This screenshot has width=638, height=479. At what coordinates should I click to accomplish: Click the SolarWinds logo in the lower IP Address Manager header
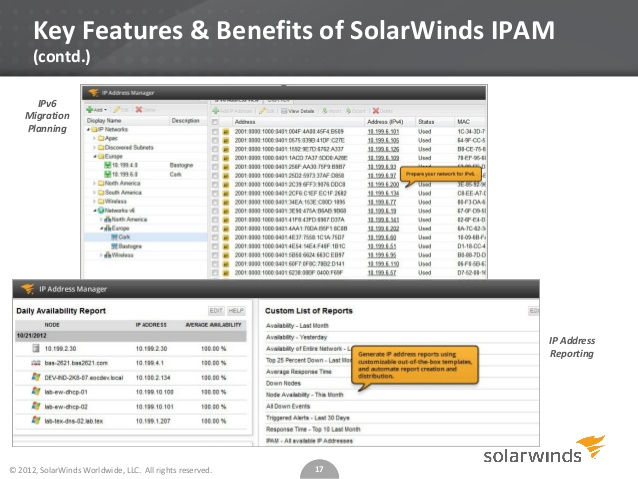pyautogui.click(x=27, y=289)
